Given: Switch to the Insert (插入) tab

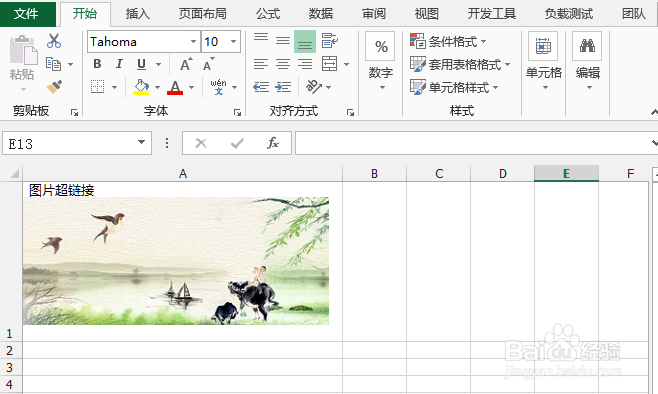Looking at the screenshot, I should click(138, 14).
